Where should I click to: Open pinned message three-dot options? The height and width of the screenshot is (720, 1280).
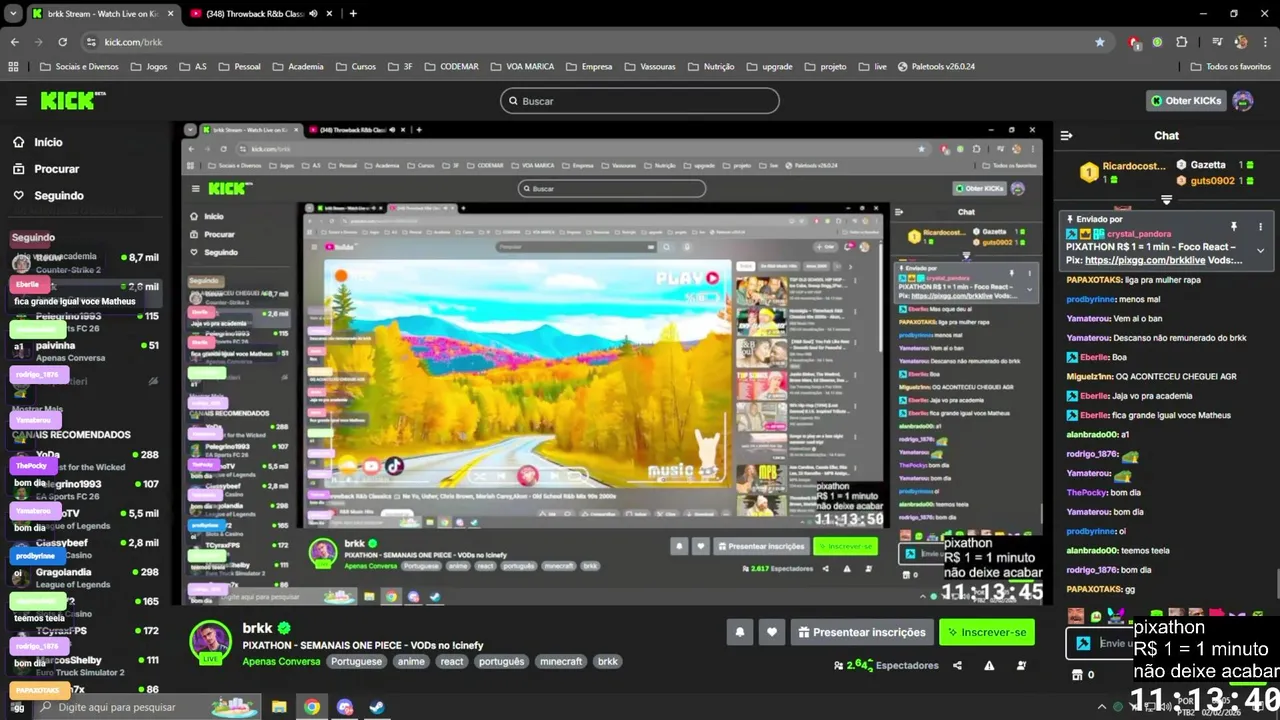coord(1260,227)
